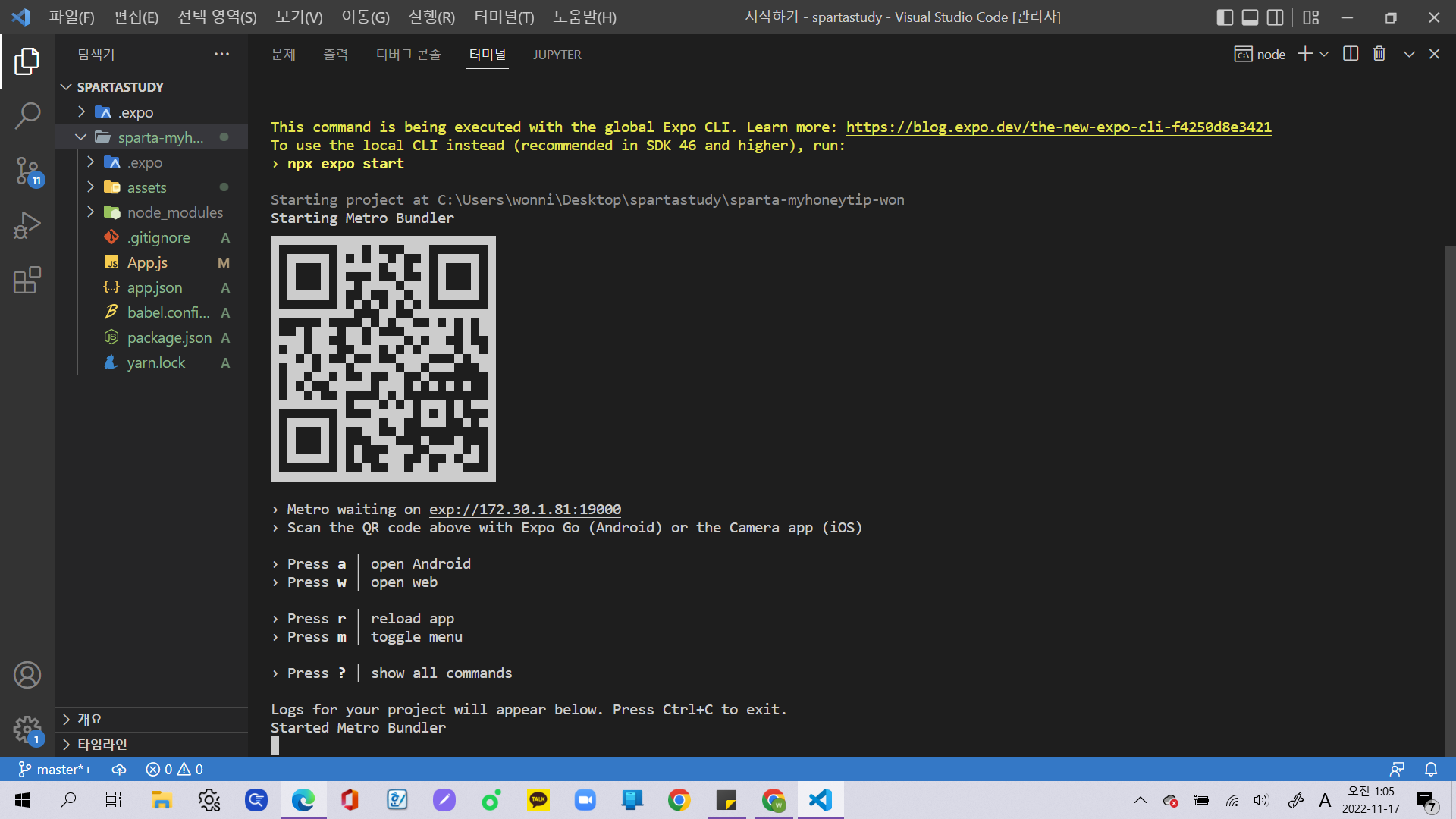
Task: Expand the top-level .expo folder
Action: point(152,112)
